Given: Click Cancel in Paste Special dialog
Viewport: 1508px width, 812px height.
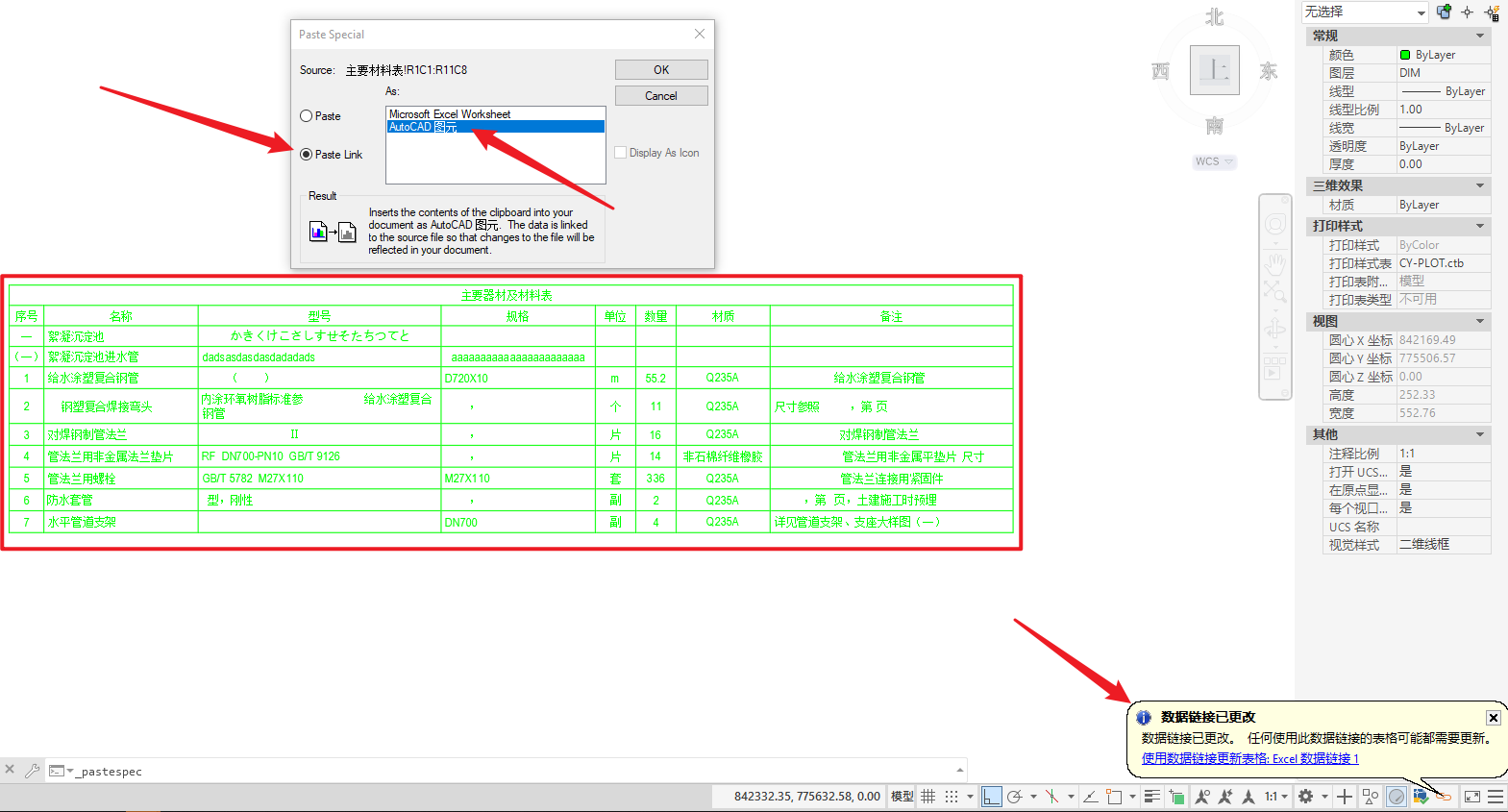Looking at the screenshot, I should [x=661, y=96].
